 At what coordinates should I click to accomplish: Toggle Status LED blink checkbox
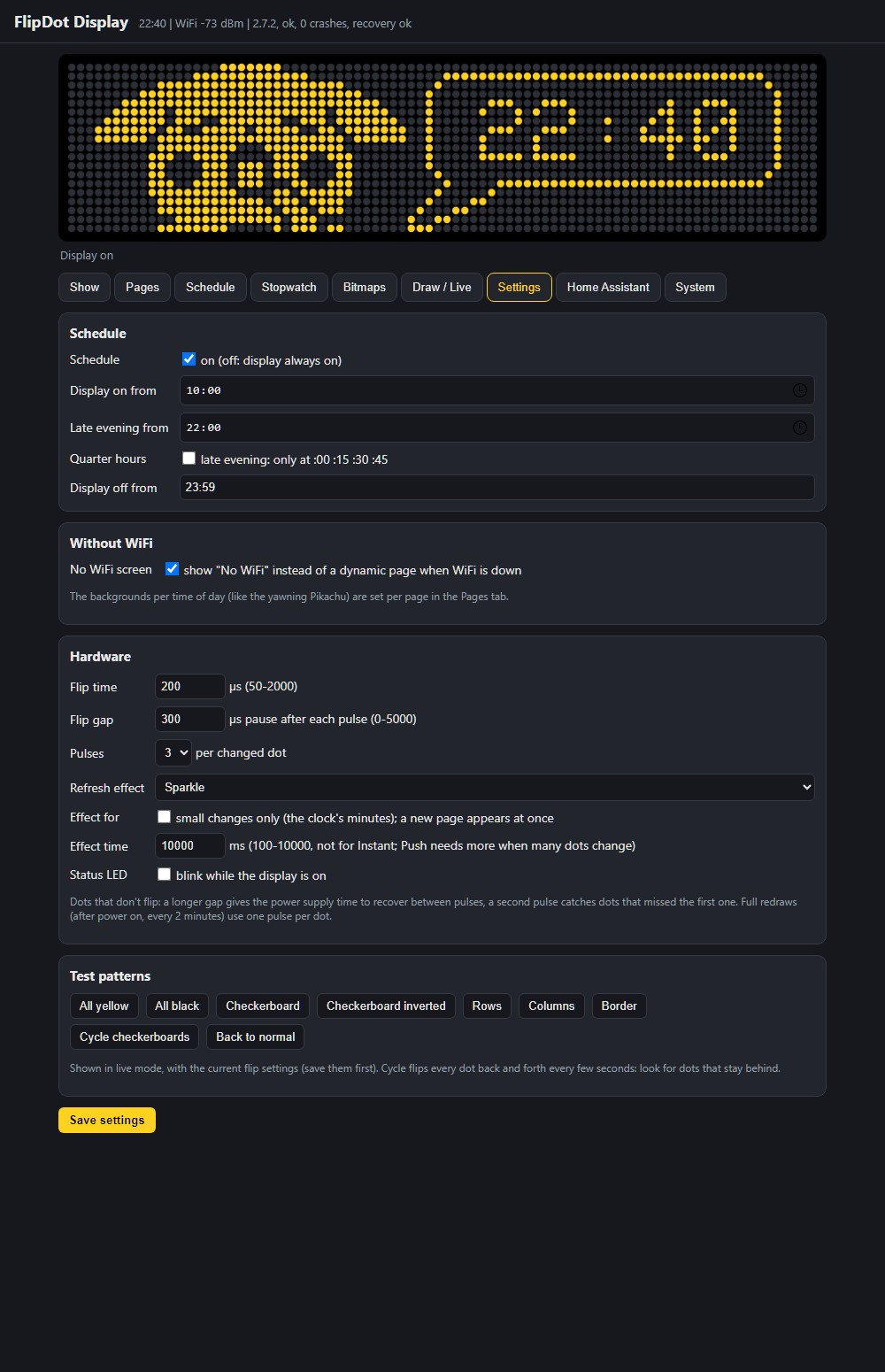(164, 875)
